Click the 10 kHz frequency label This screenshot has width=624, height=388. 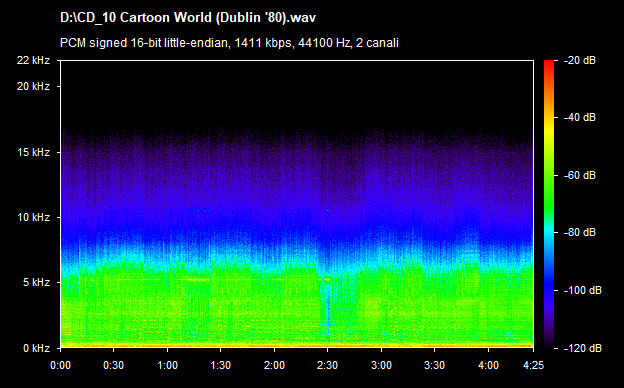[33, 217]
